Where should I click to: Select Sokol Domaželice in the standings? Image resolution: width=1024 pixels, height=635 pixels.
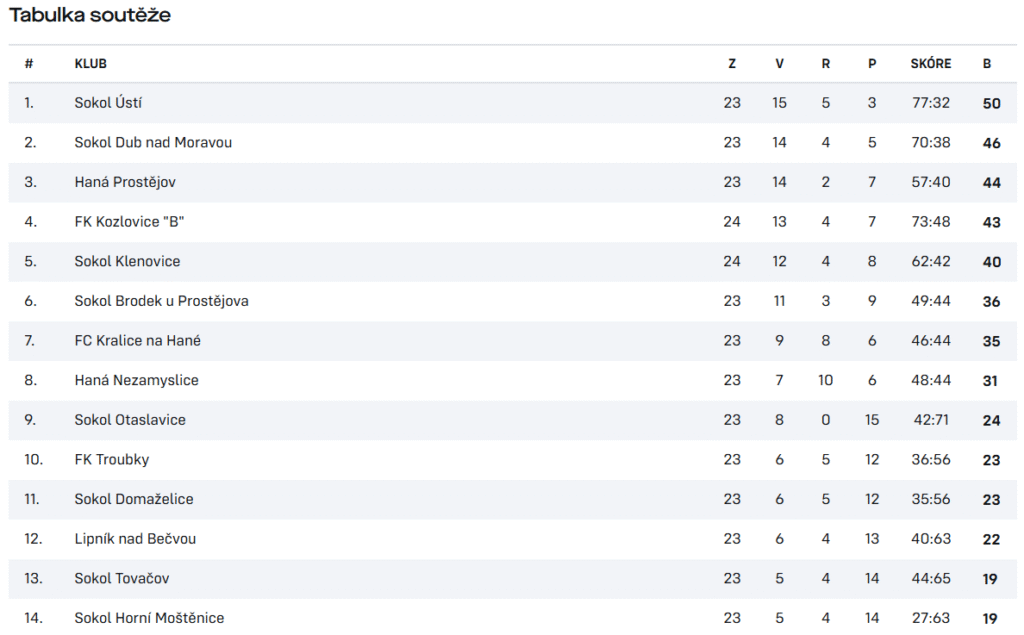(134, 499)
